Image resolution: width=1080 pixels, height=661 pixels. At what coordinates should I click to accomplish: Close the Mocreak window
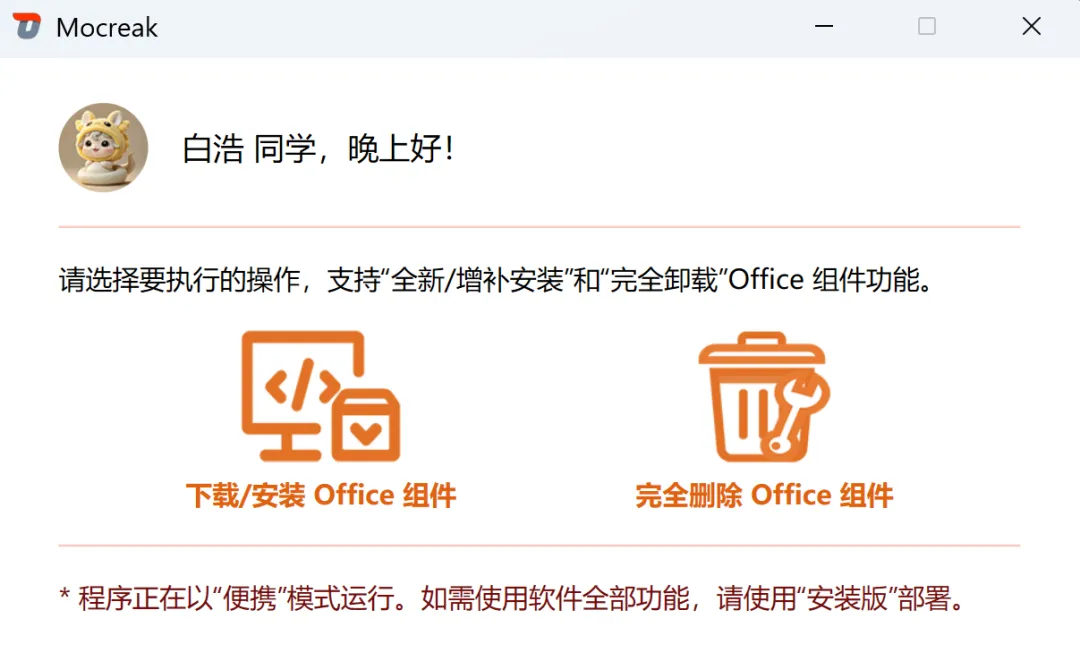(1031, 26)
